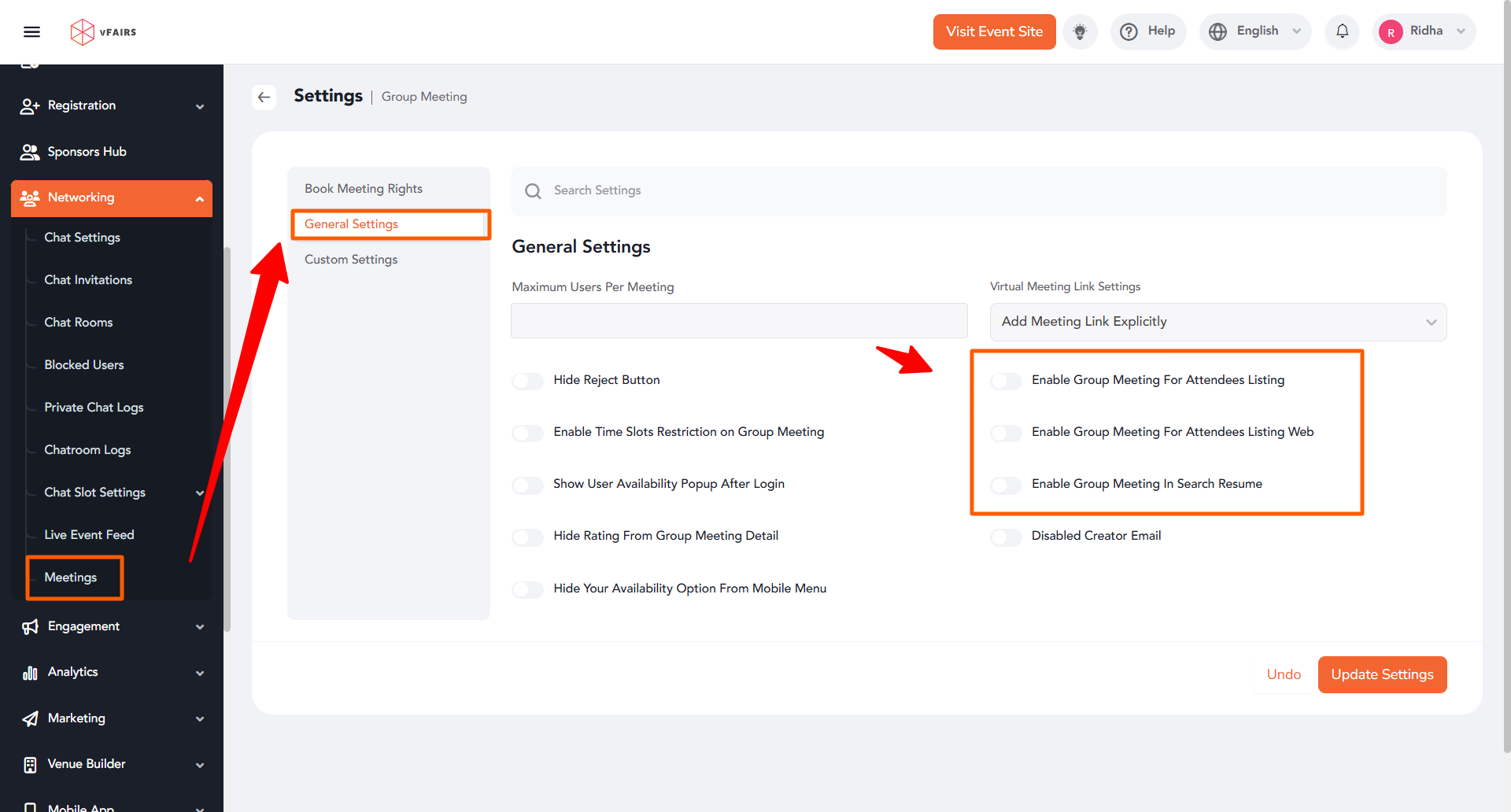Open the hamburger menu icon

pyautogui.click(x=31, y=31)
